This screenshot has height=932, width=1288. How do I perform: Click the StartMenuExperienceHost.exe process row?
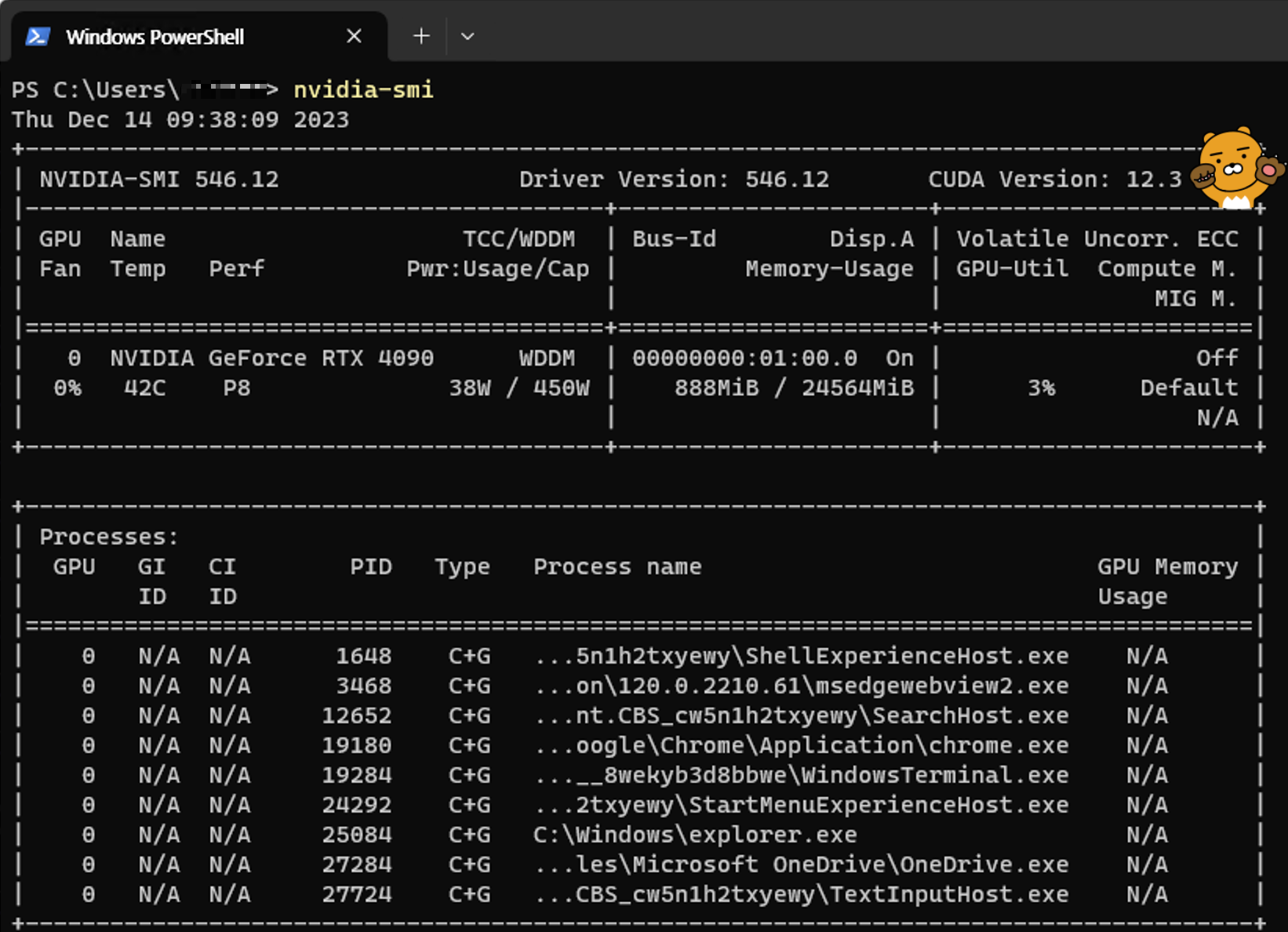pos(638,806)
